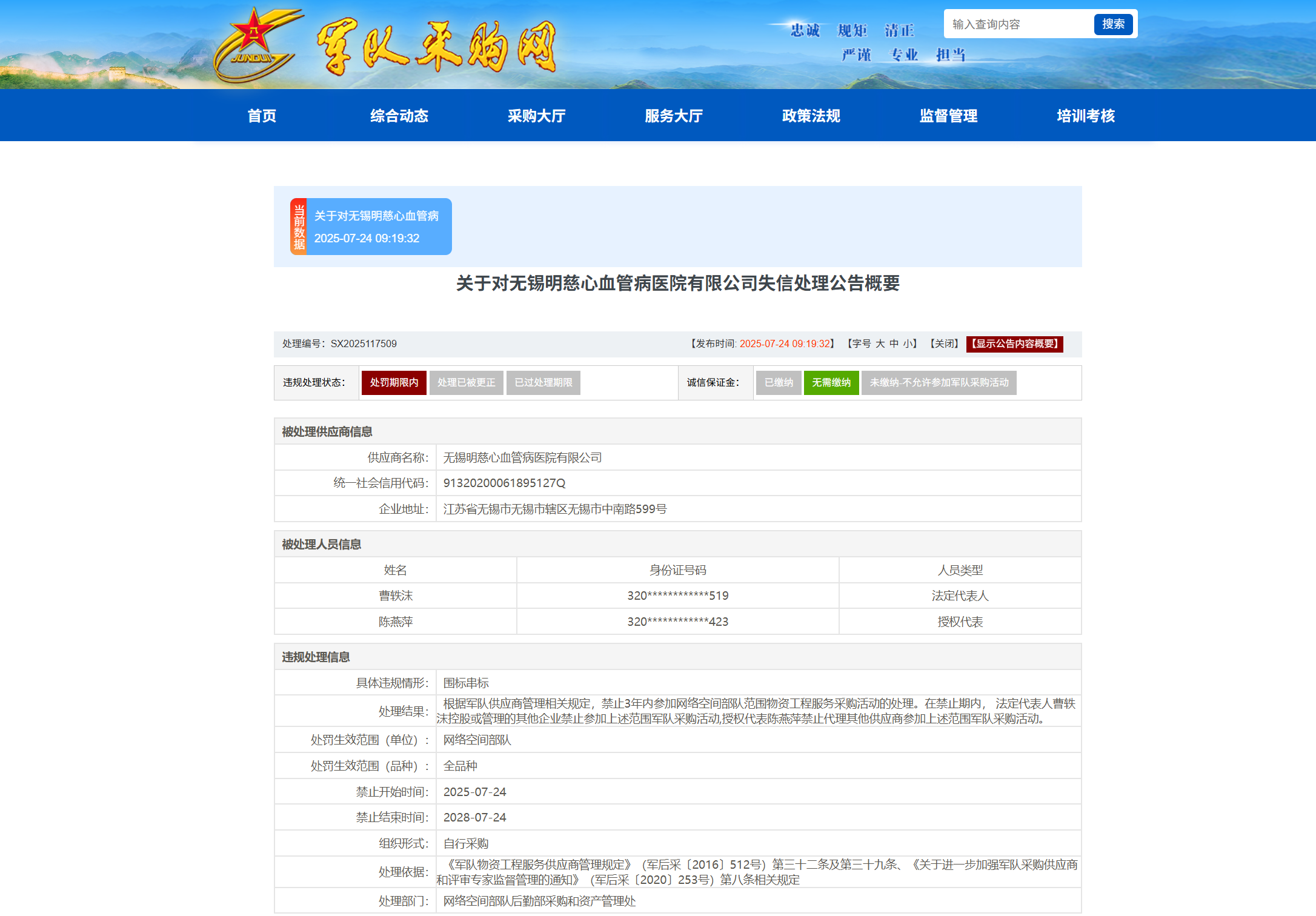Open the 政策法规 navigation item
This screenshot has height=916, width=1316.
click(x=811, y=116)
